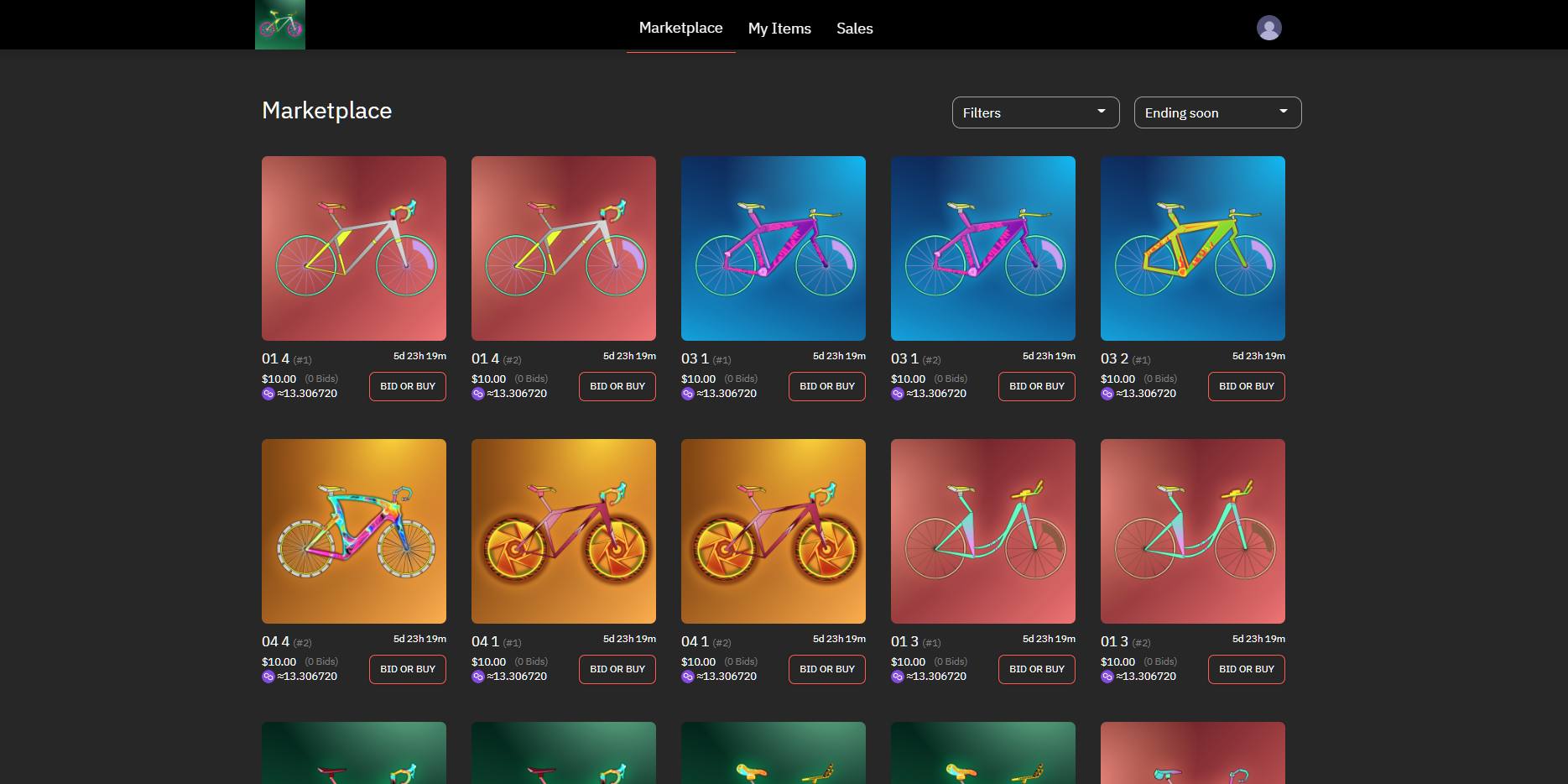View the 03 1 (#1) magenta bike image
Viewport: 1568px width, 784px height.
pos(774,248)
